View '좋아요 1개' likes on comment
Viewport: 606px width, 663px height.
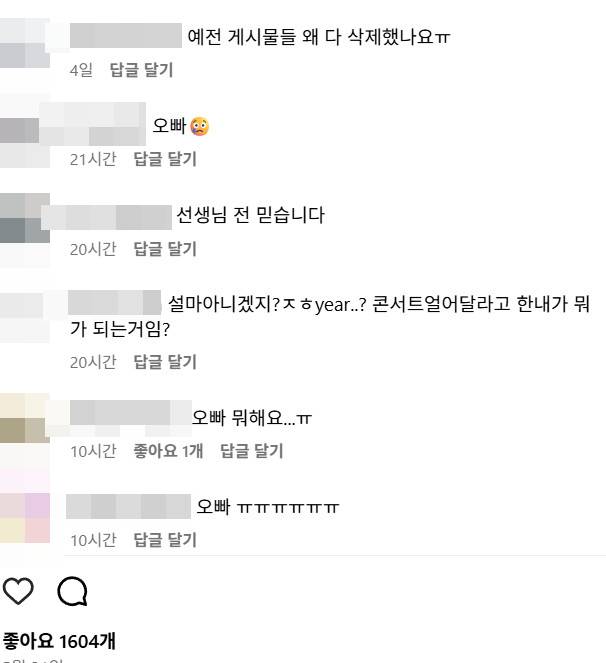[x=168, y=451]
